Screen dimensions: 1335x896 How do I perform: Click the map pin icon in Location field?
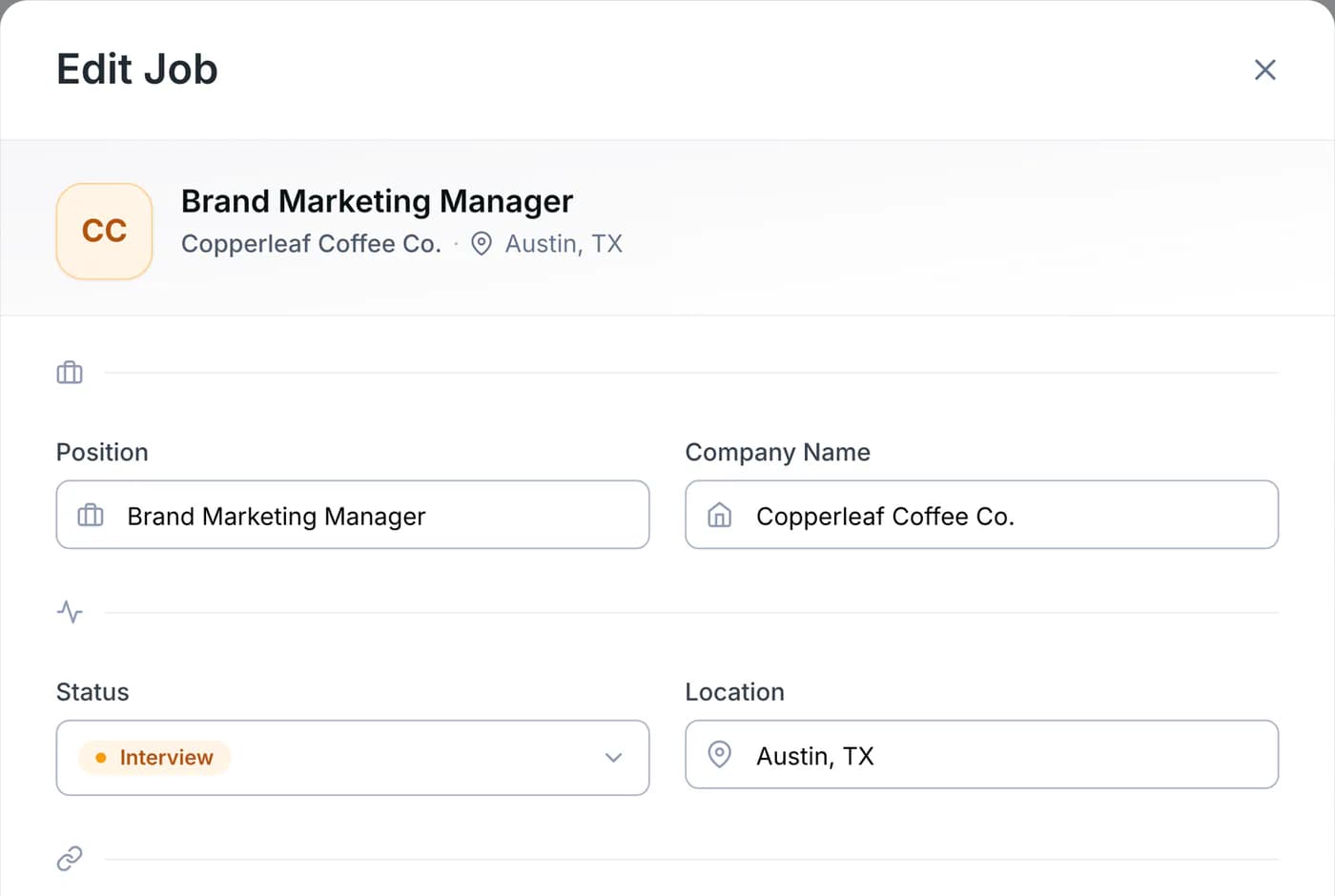coord(719,755)
